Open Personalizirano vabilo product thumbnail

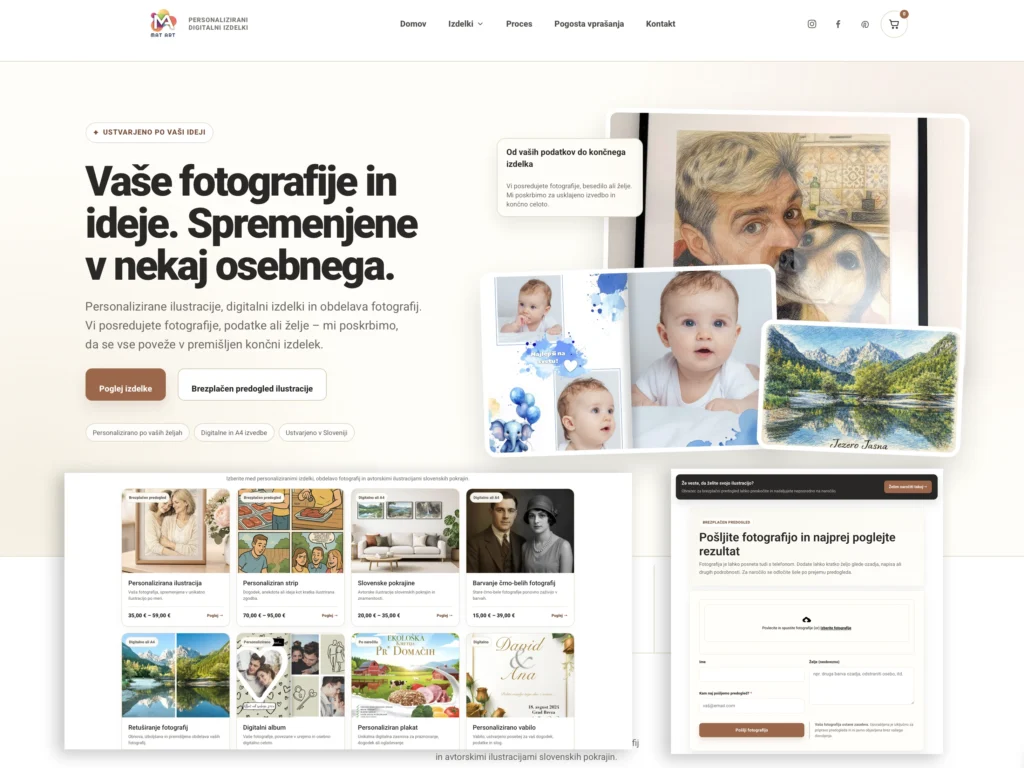tap(520, 675)
